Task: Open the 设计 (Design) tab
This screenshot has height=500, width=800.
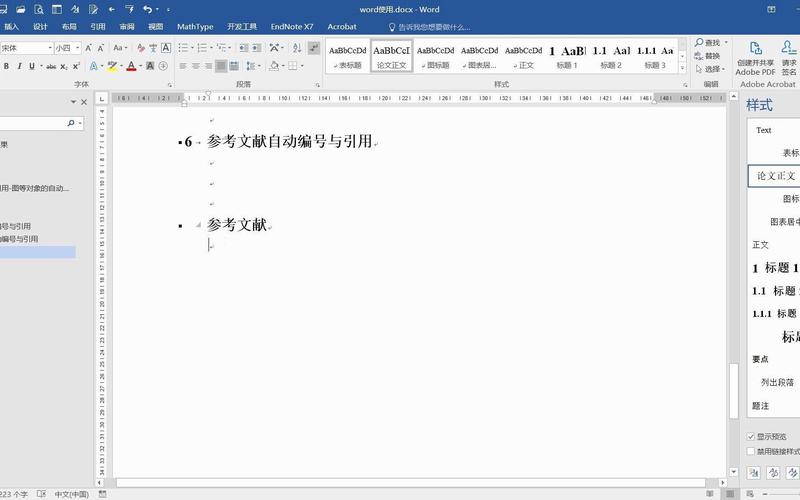Action: [40, 27]
